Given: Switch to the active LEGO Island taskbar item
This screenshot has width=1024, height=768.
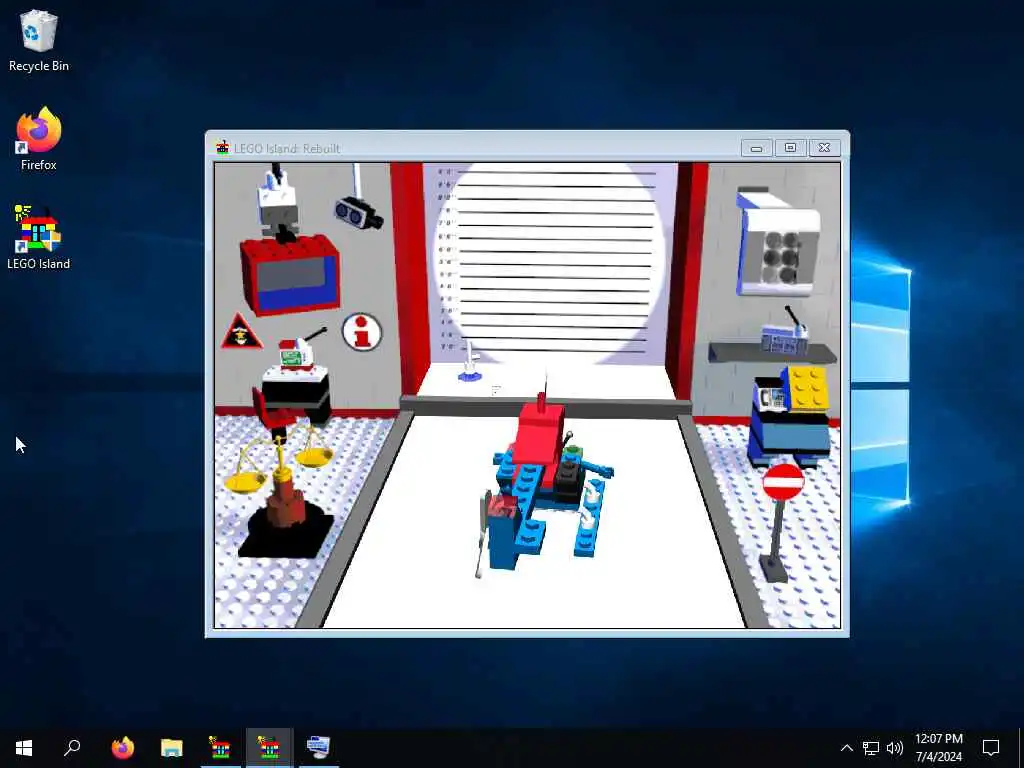Looking at the screenshot, I should [269, 748].
